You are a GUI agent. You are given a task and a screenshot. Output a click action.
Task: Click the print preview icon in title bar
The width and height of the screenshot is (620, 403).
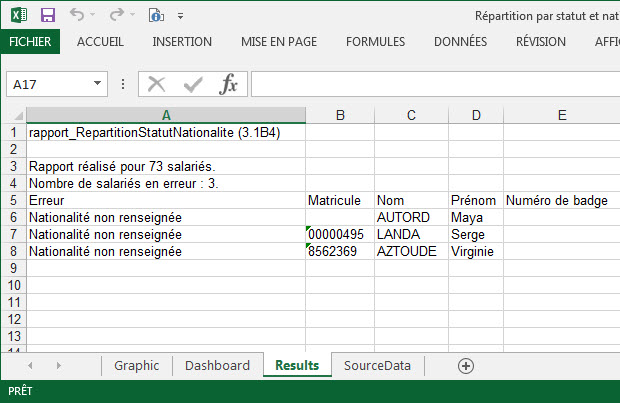tap(156, 15)
